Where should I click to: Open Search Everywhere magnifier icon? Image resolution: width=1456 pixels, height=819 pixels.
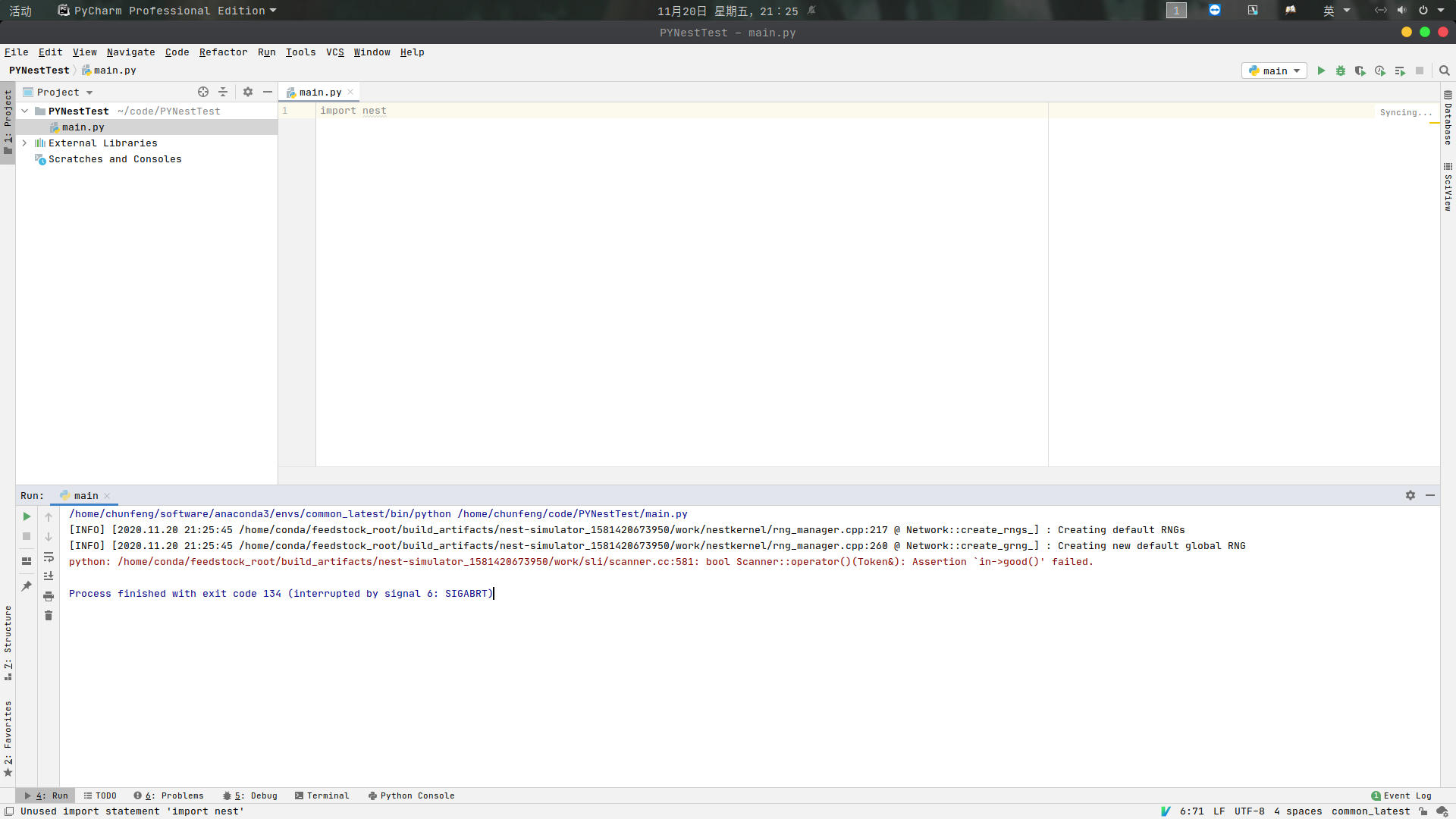1444,70
